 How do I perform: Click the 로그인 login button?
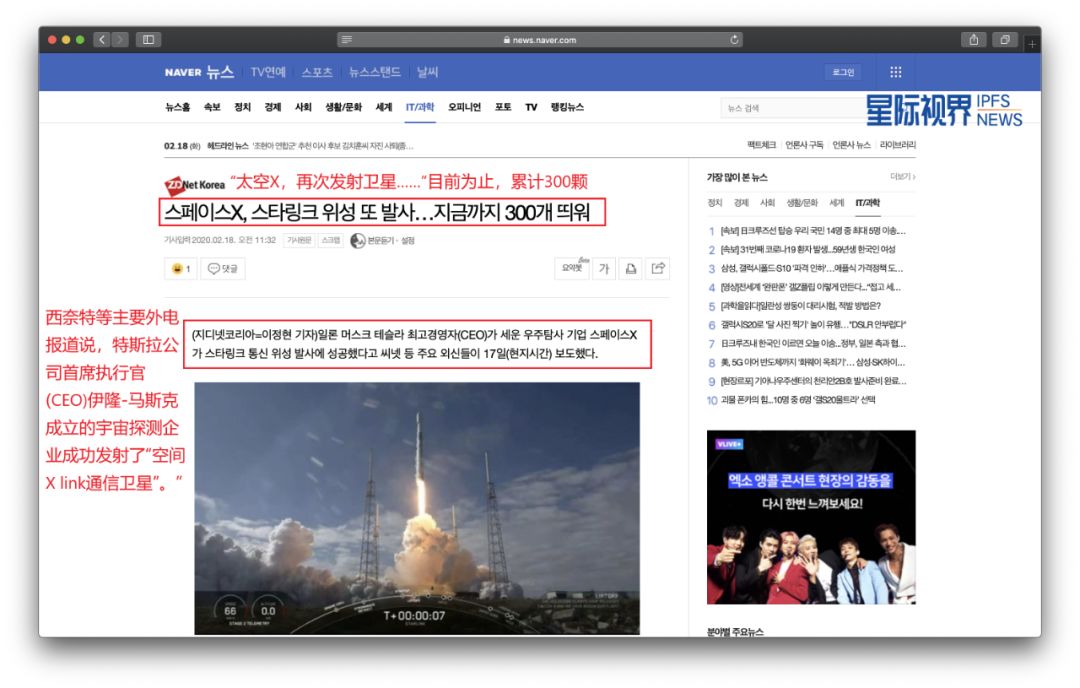click(843, 72)
